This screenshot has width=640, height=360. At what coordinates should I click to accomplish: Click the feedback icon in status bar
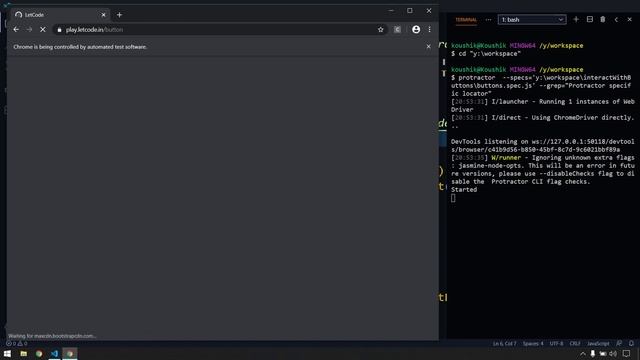click(x=619, y=343)
